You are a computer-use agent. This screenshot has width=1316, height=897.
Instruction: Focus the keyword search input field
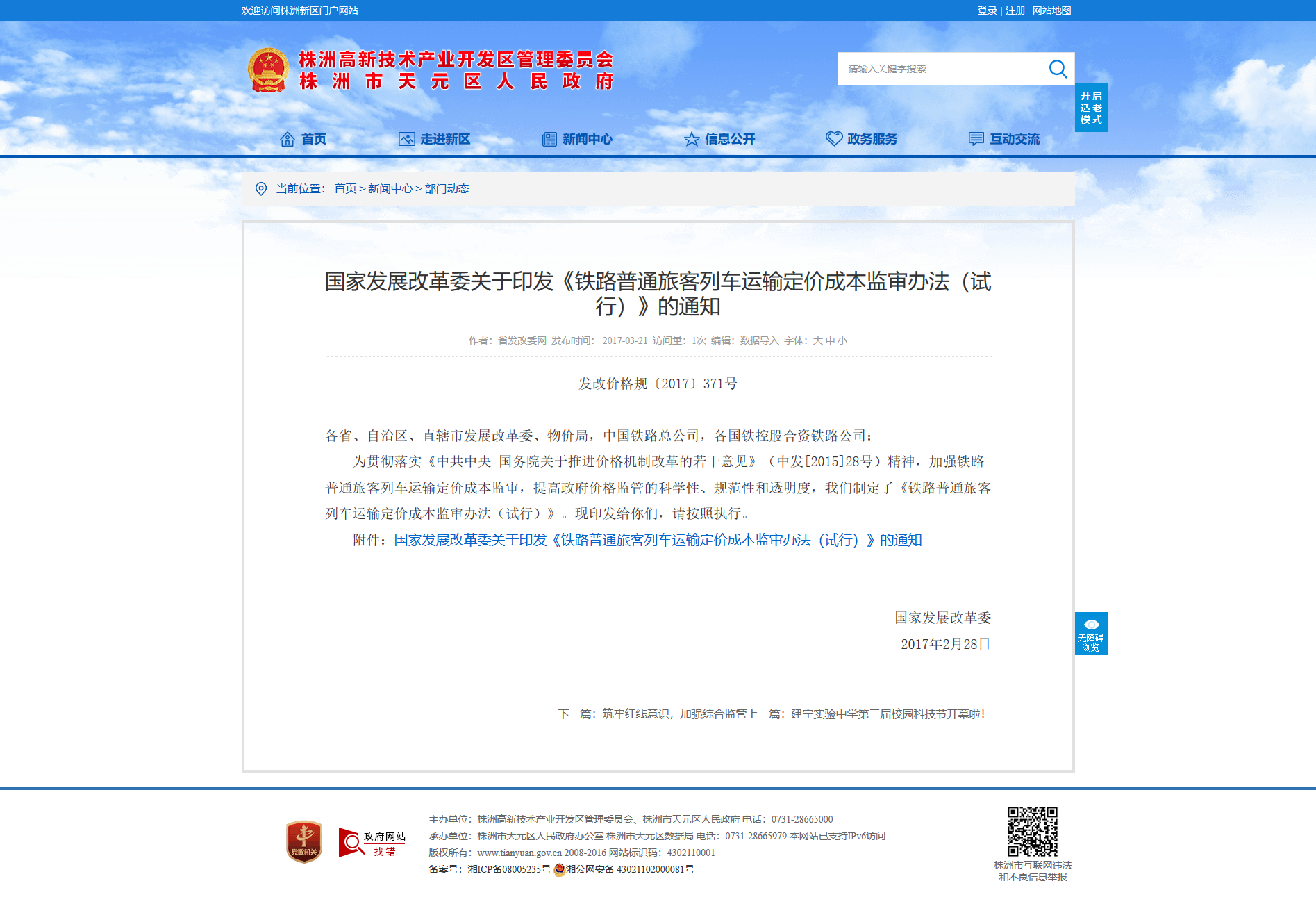pyautogui.click(x=941, y=69)
